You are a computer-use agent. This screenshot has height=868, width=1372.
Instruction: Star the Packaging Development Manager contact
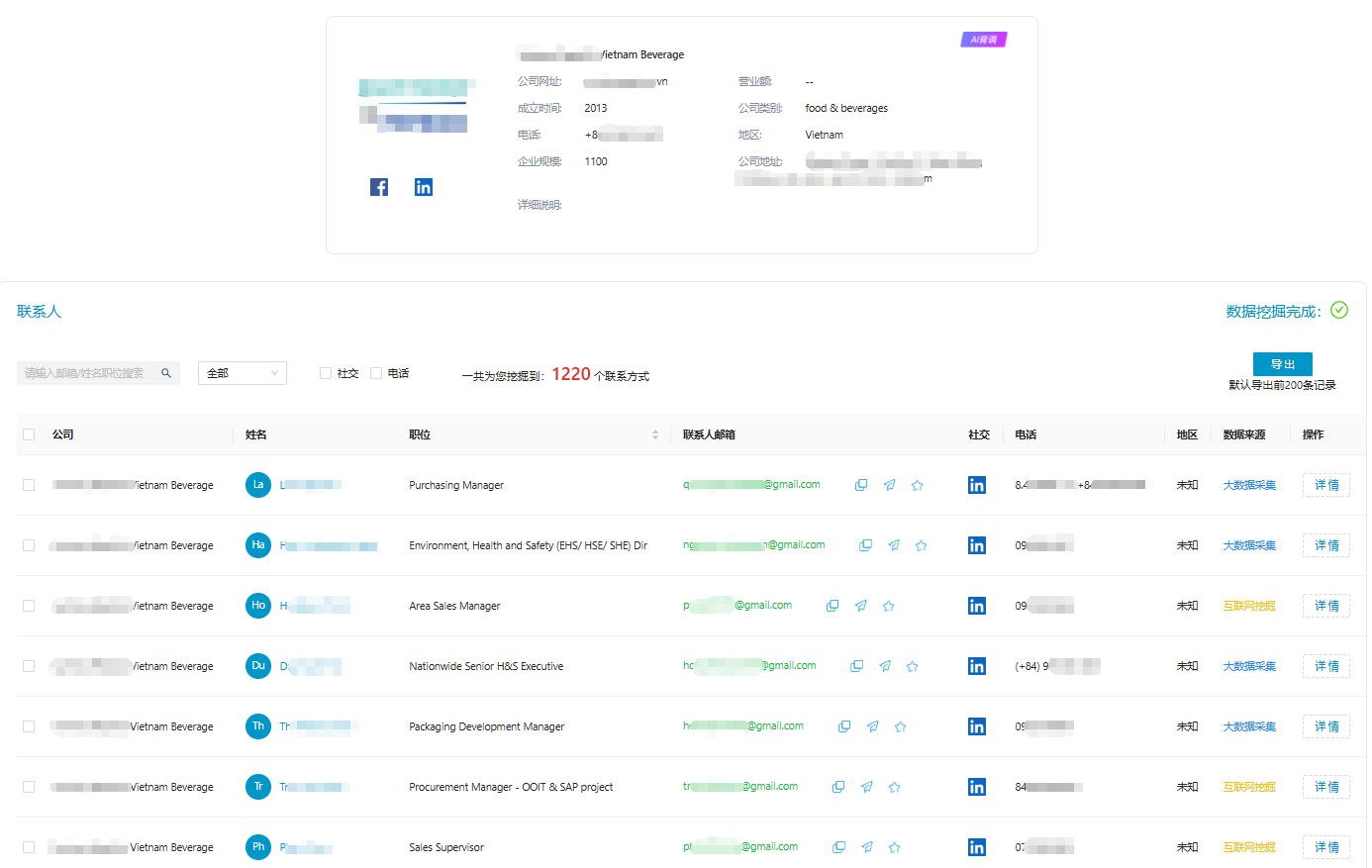tap(901, 726)
